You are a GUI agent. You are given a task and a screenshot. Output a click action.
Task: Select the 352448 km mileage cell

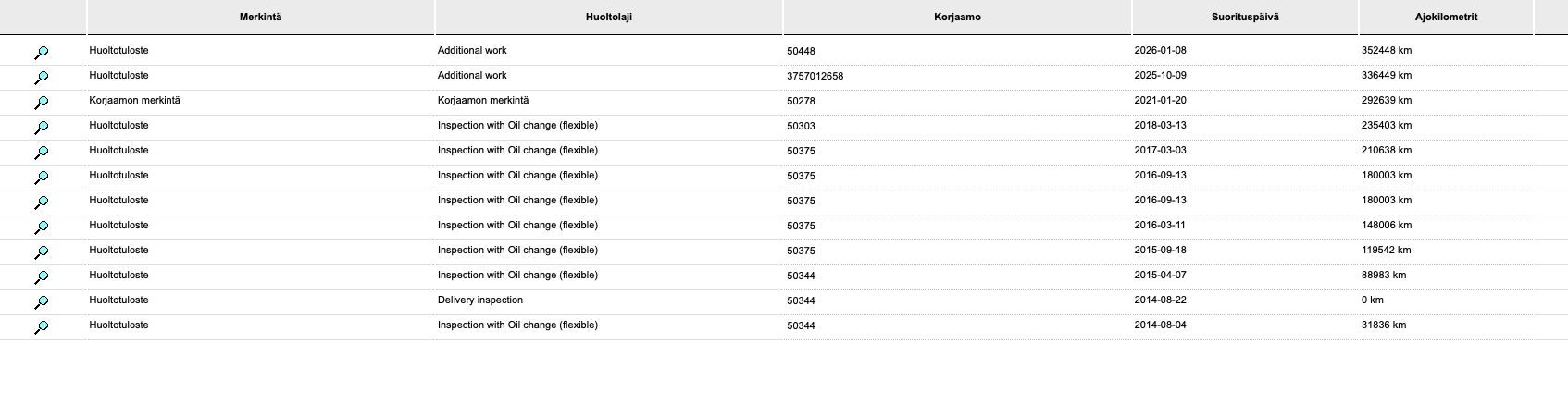pyautogui.click(x=1386, y=51)
